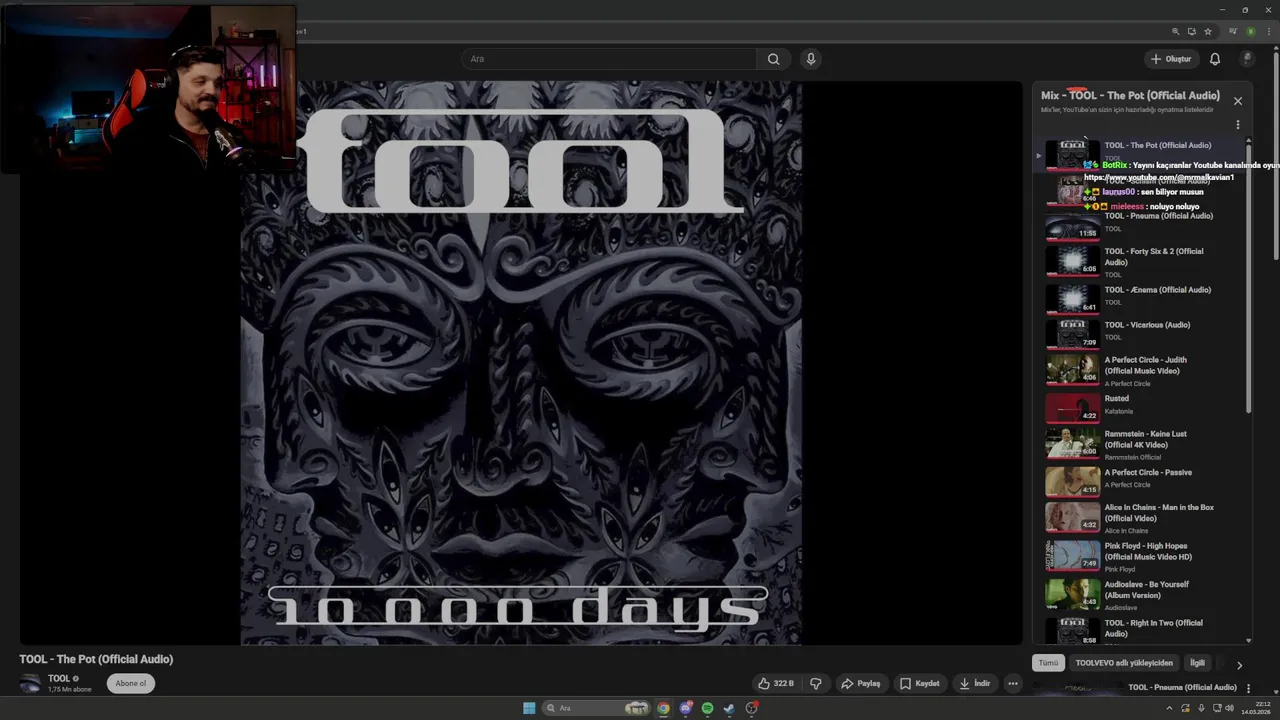Play Audioslave - Be Yourself in playlist

pyautogui.click(x=1140, y=594)
